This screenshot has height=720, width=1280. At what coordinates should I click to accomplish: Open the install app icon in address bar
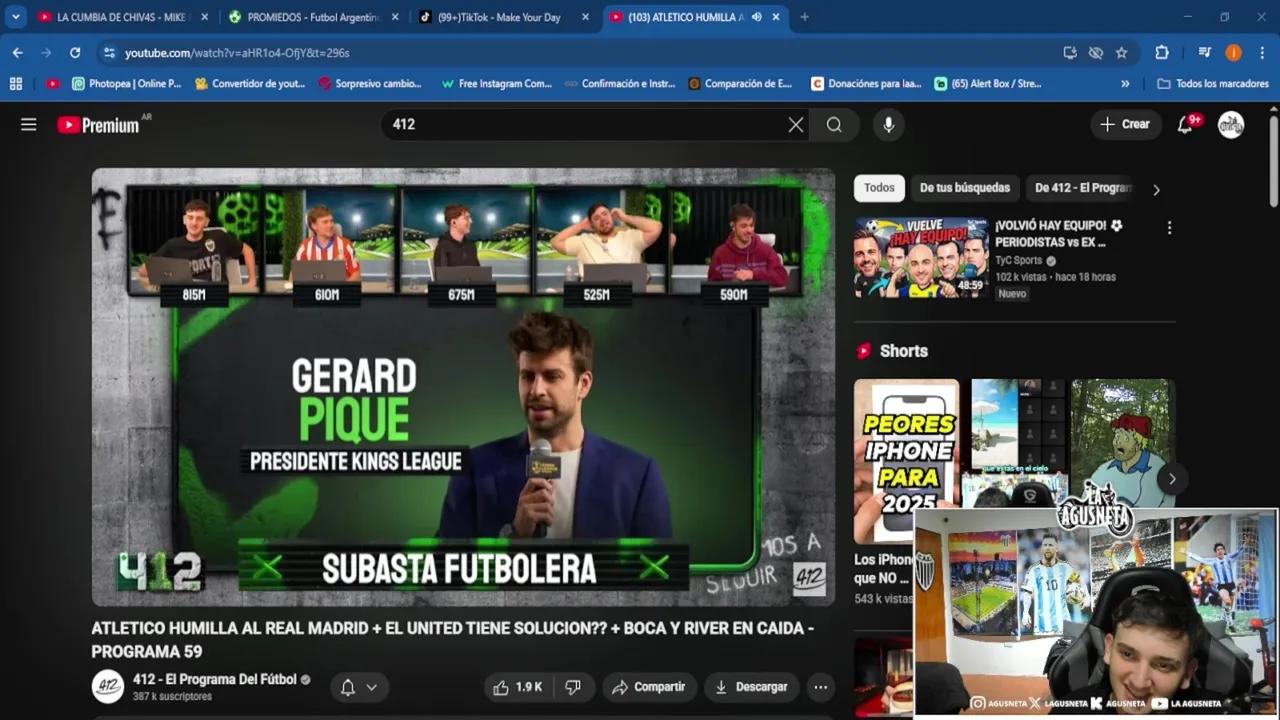point(1070,52)
